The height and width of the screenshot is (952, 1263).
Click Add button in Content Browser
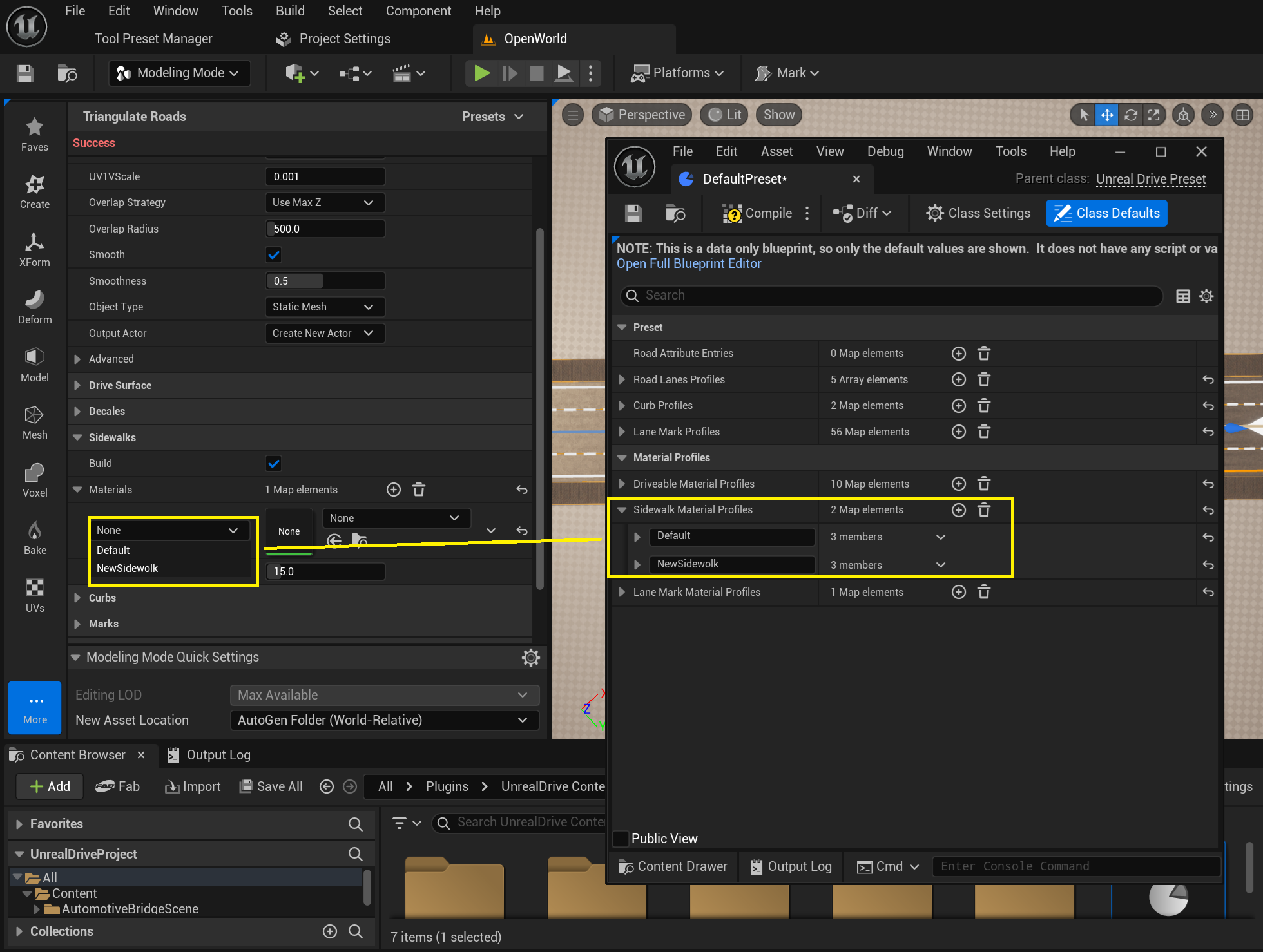[x=50, y=786]
